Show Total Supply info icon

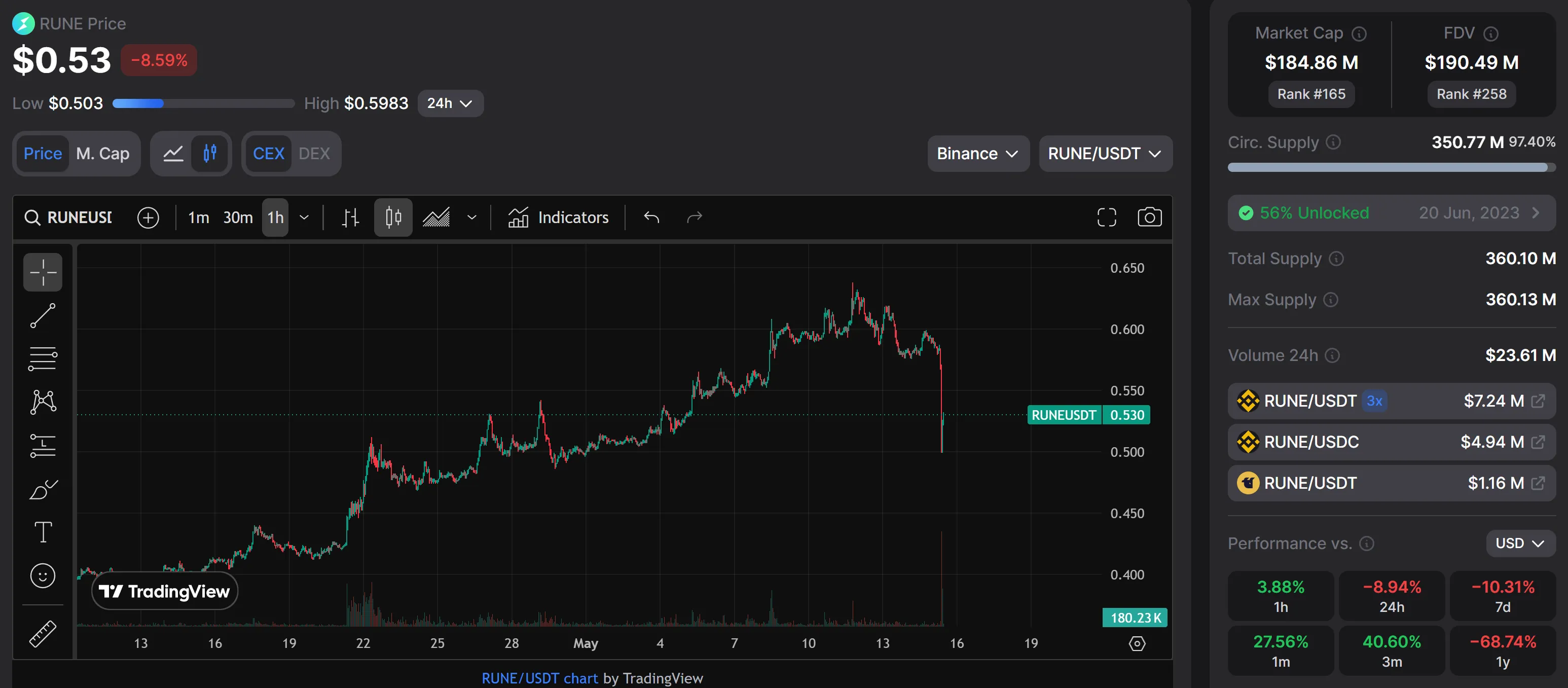(1336, 259)
